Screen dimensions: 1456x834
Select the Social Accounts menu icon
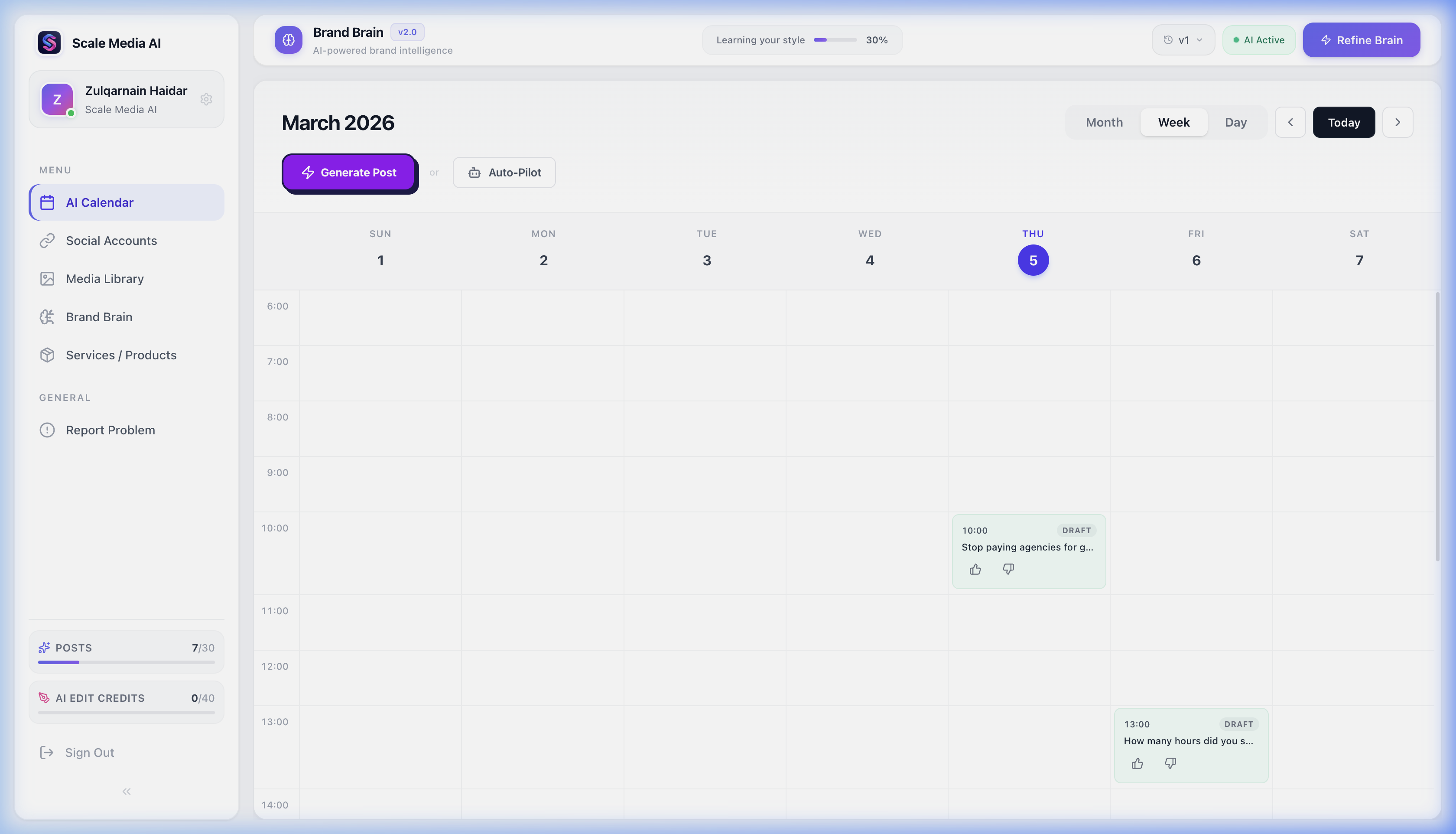tap(48, 241)
